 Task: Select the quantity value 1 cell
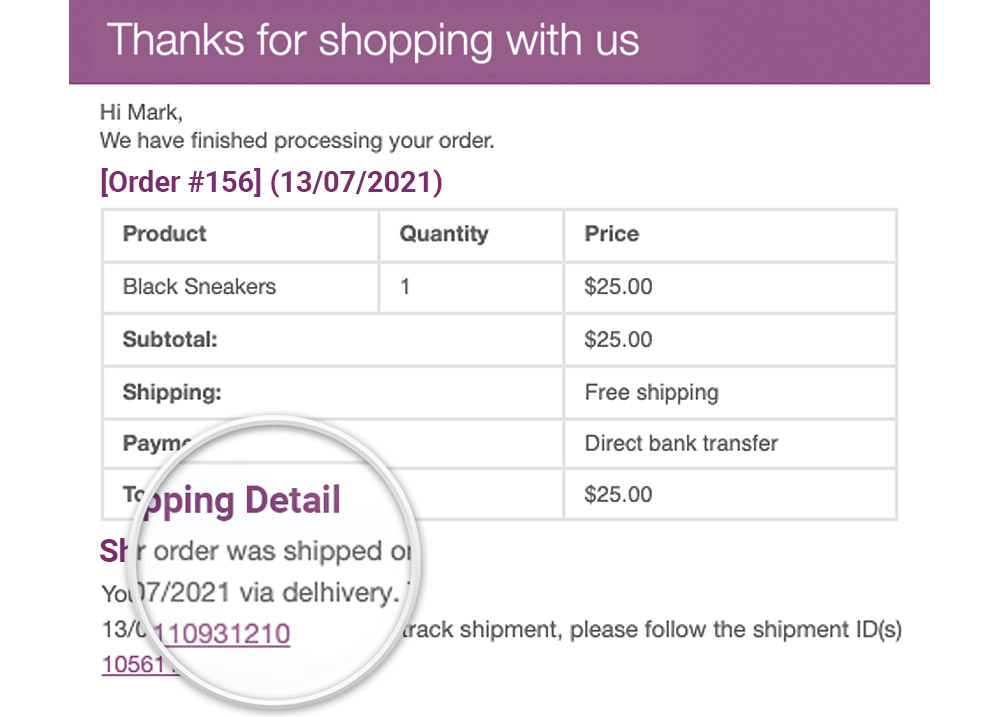point(471,287)
